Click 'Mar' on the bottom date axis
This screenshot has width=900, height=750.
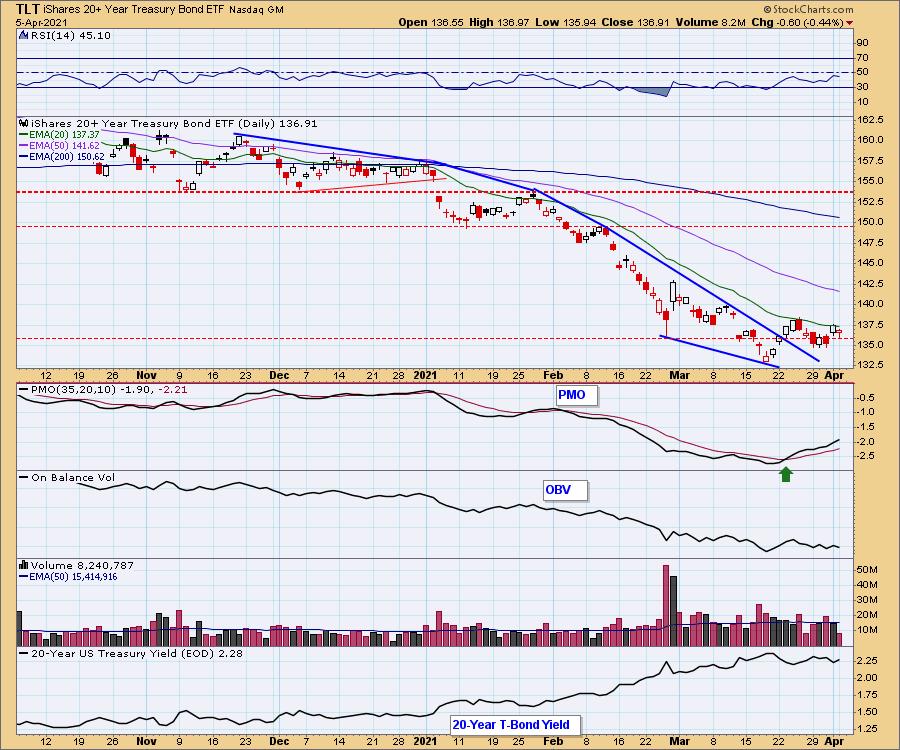pos(680,741)
